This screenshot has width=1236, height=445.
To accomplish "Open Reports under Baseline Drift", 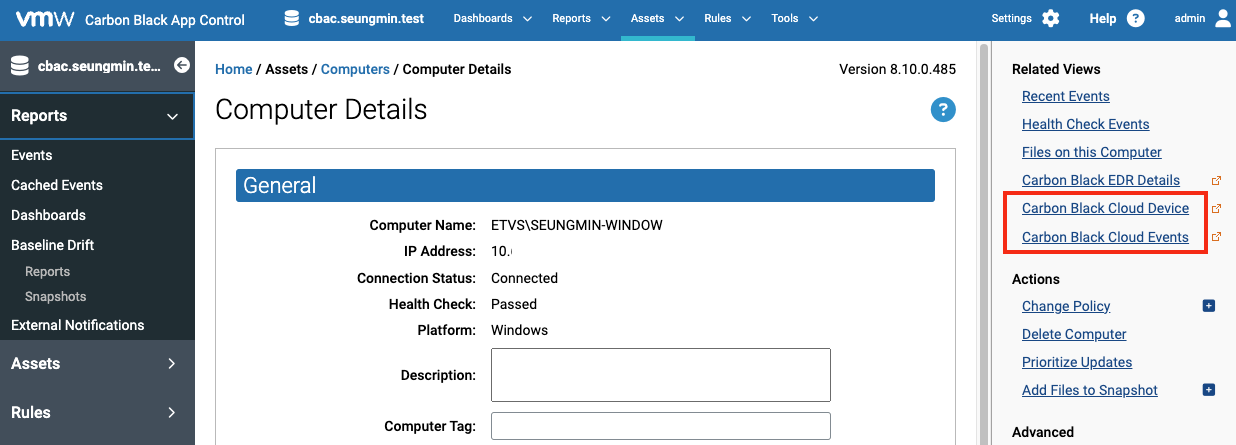I will coord(47,272).
